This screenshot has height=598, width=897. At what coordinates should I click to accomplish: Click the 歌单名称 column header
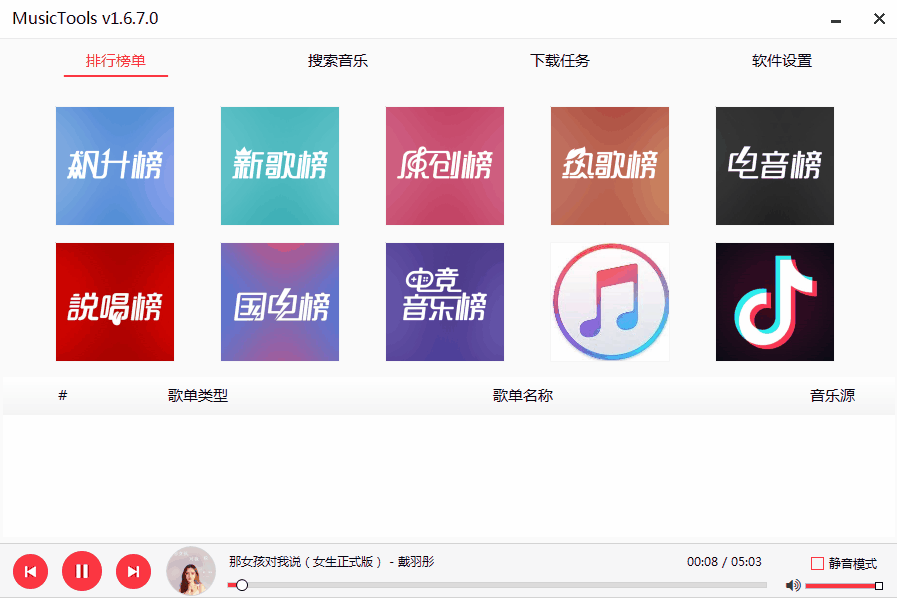[x=523, y=395]
